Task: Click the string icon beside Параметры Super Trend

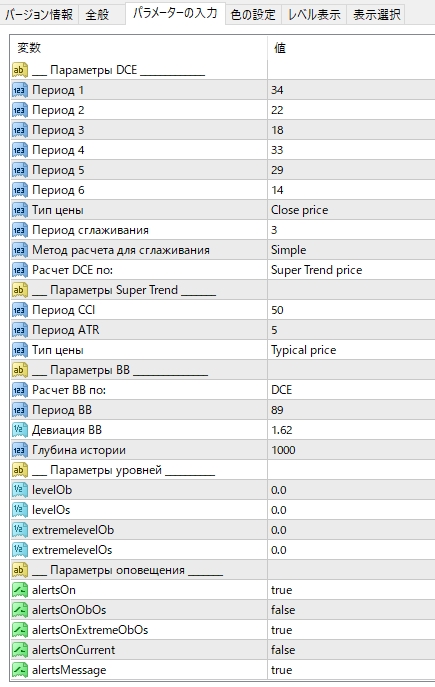Action: point(20,290)
